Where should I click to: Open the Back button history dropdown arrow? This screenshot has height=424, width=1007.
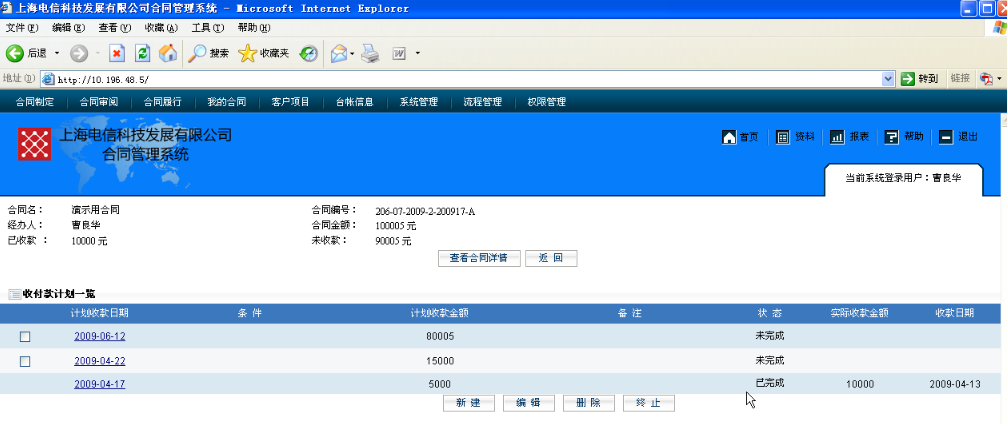click(x=57, y=53)
